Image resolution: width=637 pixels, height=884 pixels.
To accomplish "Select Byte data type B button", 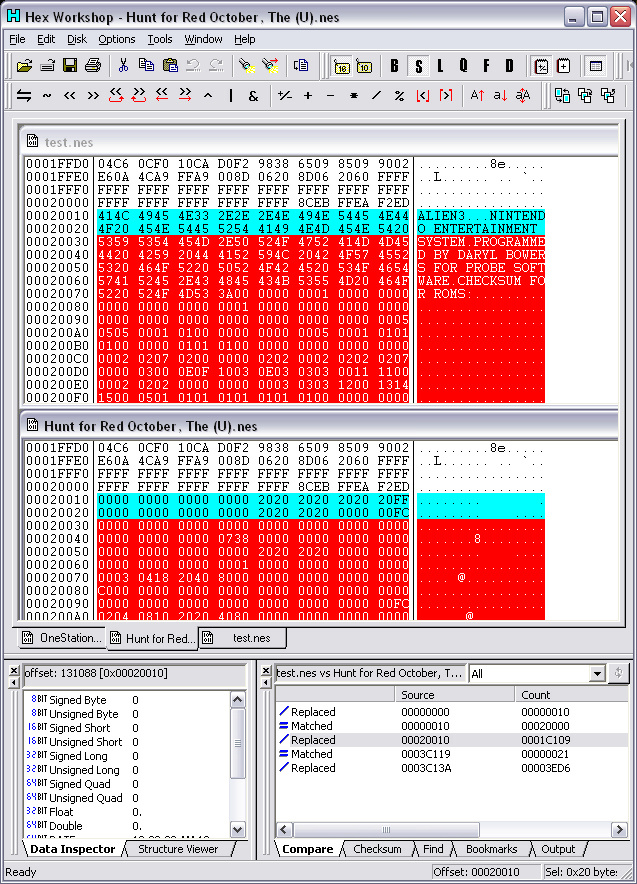I will [x=395, y=67].
